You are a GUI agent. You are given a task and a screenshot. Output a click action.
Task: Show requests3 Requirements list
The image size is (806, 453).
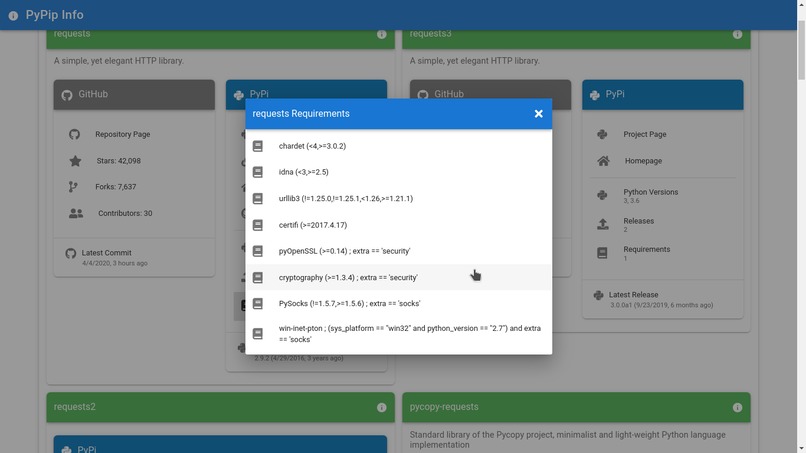[x=663, y=253]
